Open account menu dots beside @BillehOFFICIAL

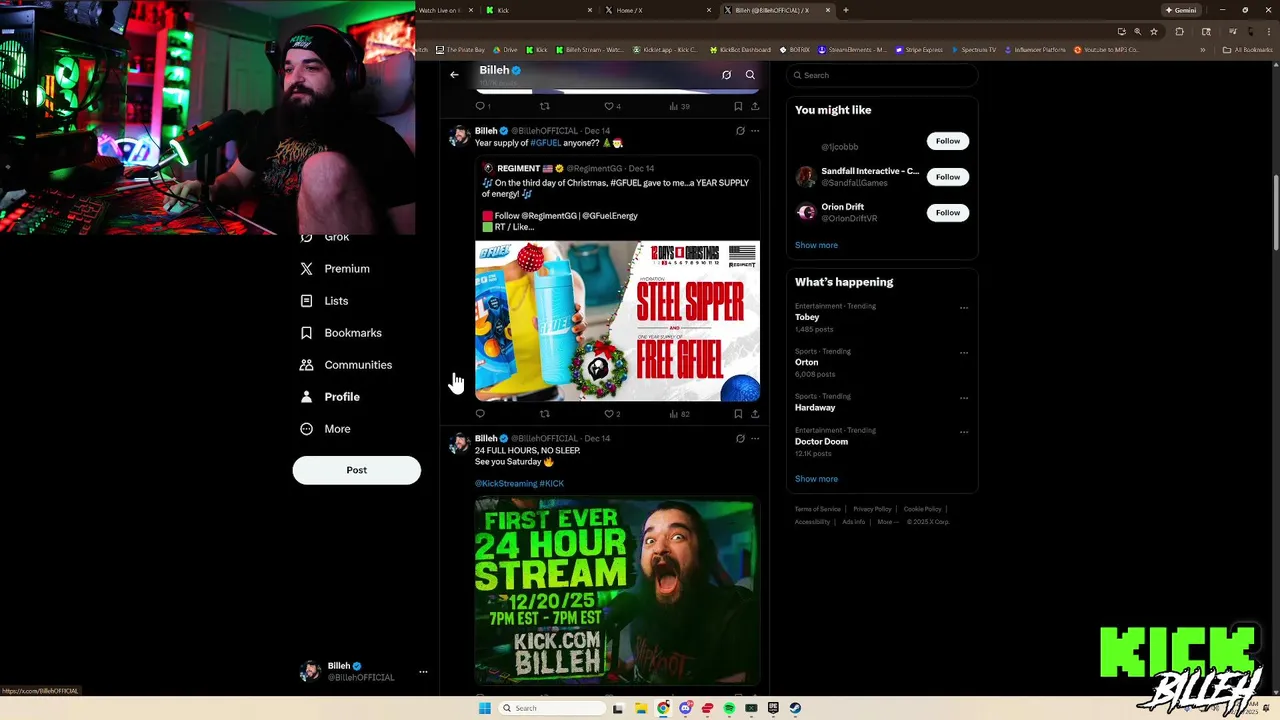[x=423, y=672]
